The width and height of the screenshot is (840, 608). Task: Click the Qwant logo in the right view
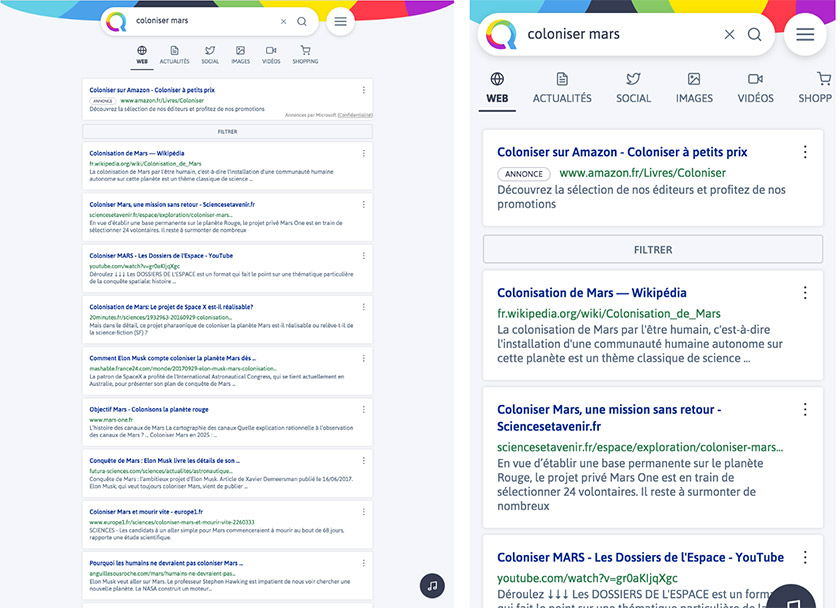501,35
